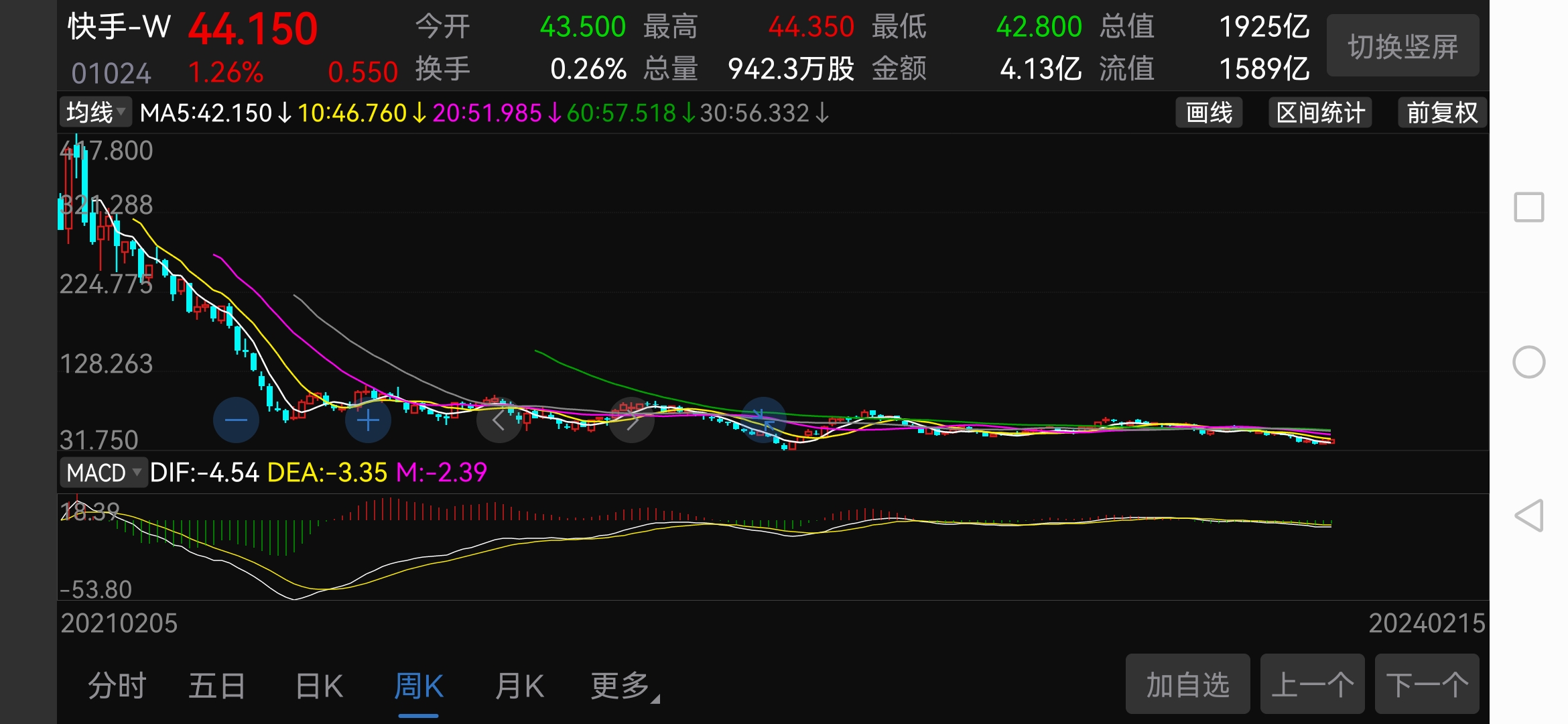This screenshot has height=724, width=1568.
Task: Tap 加自选 to add stock to watchlist
Action: pos(1187,684)
